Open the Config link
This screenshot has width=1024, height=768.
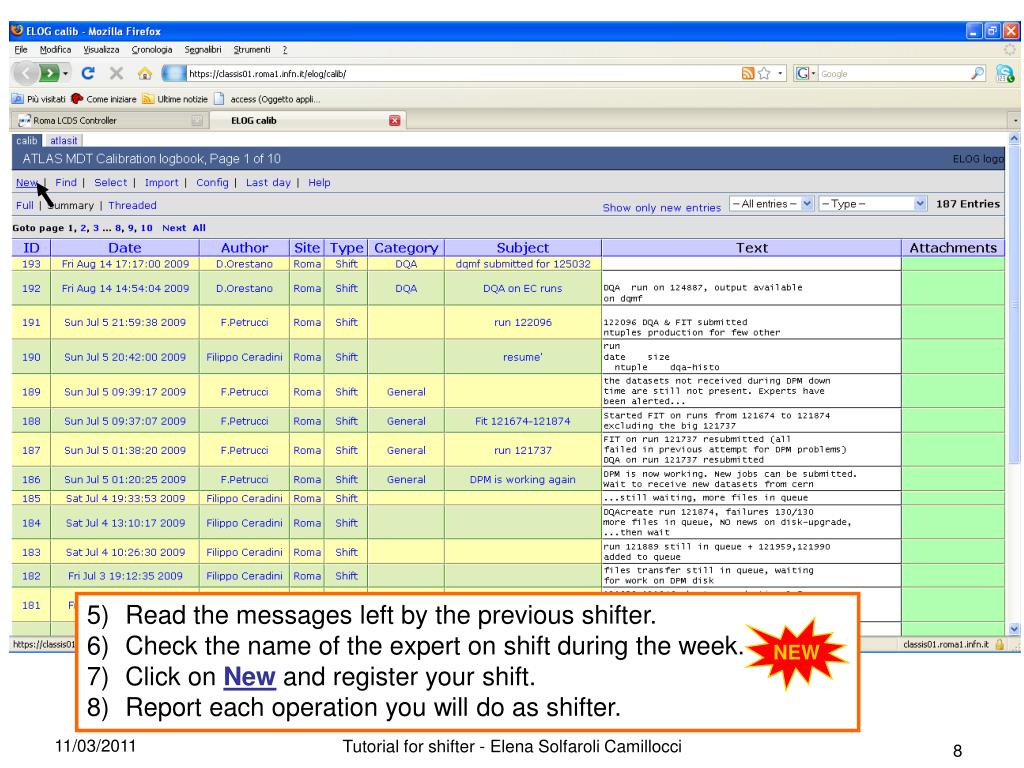click(x=212, y=183)
